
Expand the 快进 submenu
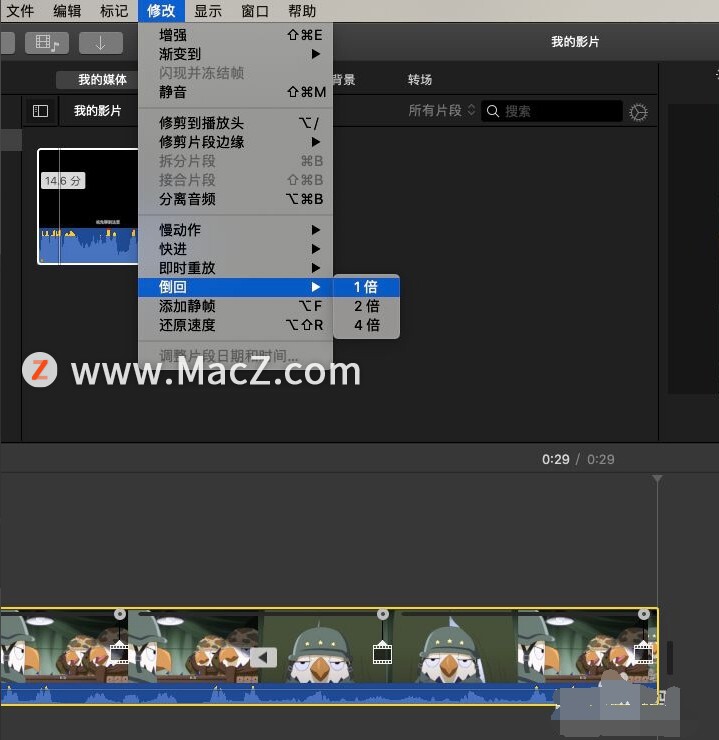pos(239,249)
